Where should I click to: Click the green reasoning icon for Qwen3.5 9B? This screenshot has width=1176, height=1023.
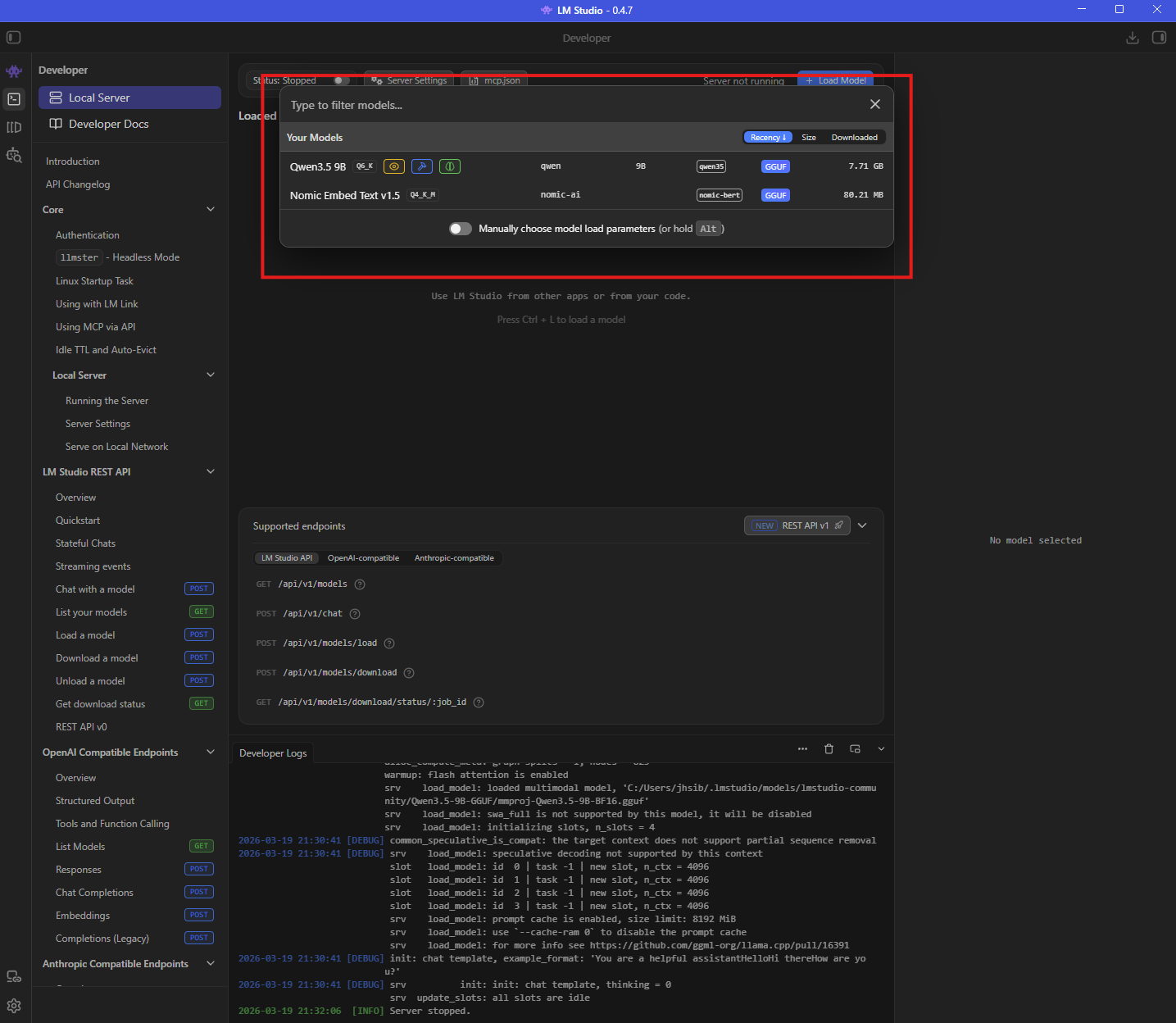pos(450,166)
